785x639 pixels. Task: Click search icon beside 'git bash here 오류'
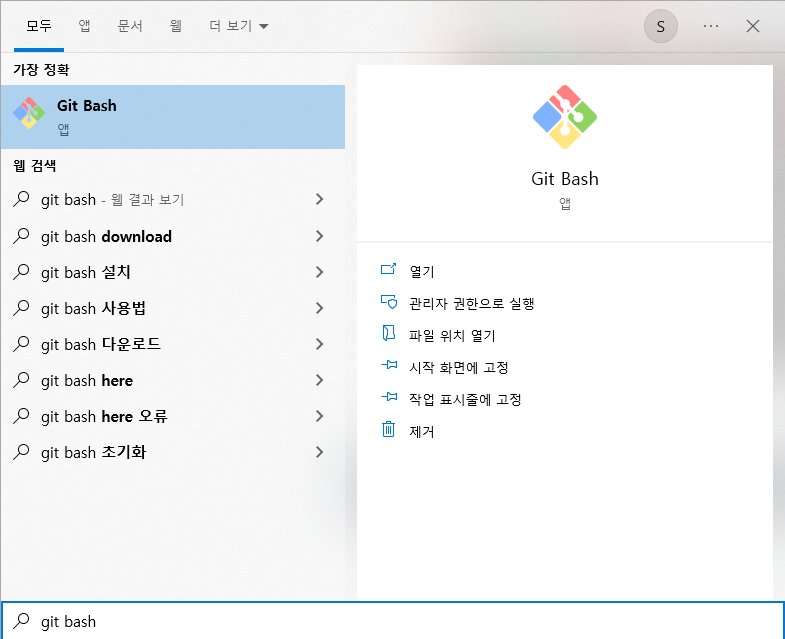point(21,416)
